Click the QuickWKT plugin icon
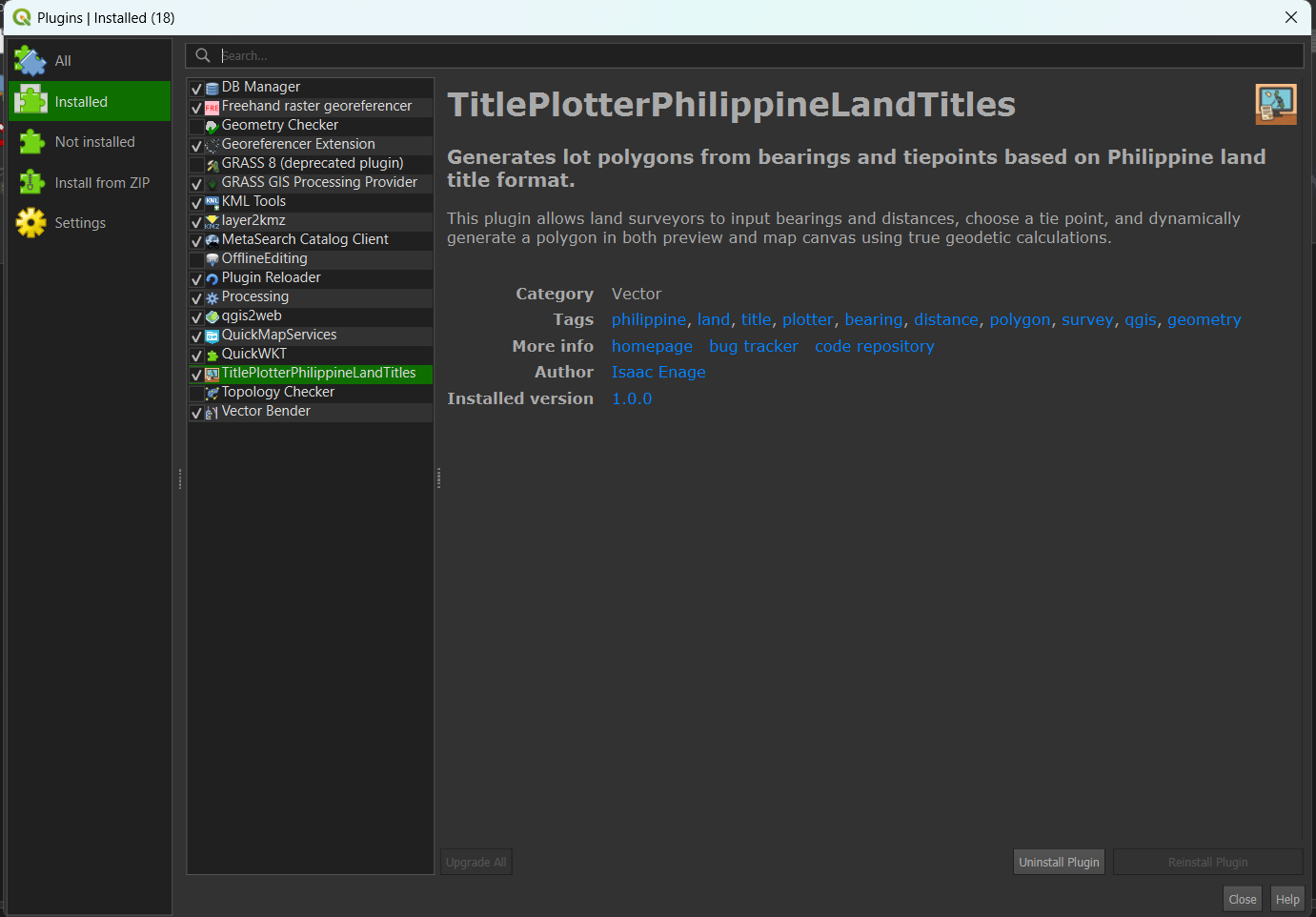 (x=213, y=355)
